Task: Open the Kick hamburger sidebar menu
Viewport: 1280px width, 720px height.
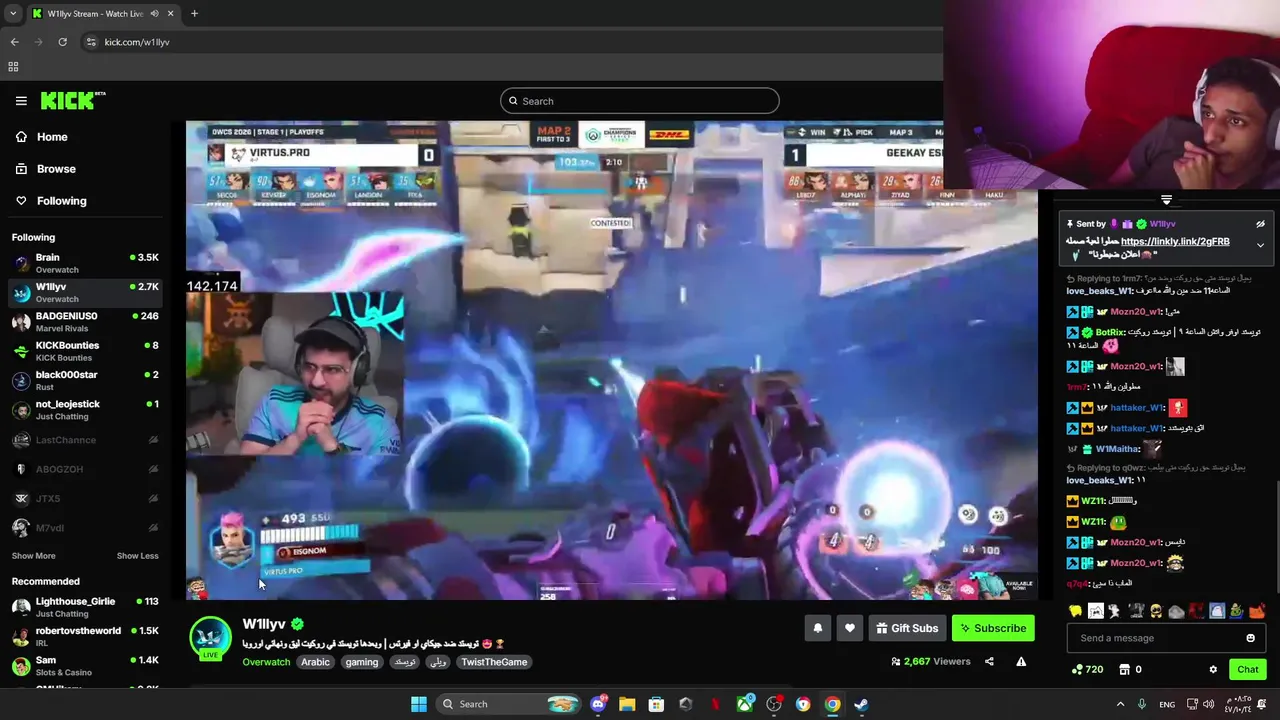Action: (21, 101)
